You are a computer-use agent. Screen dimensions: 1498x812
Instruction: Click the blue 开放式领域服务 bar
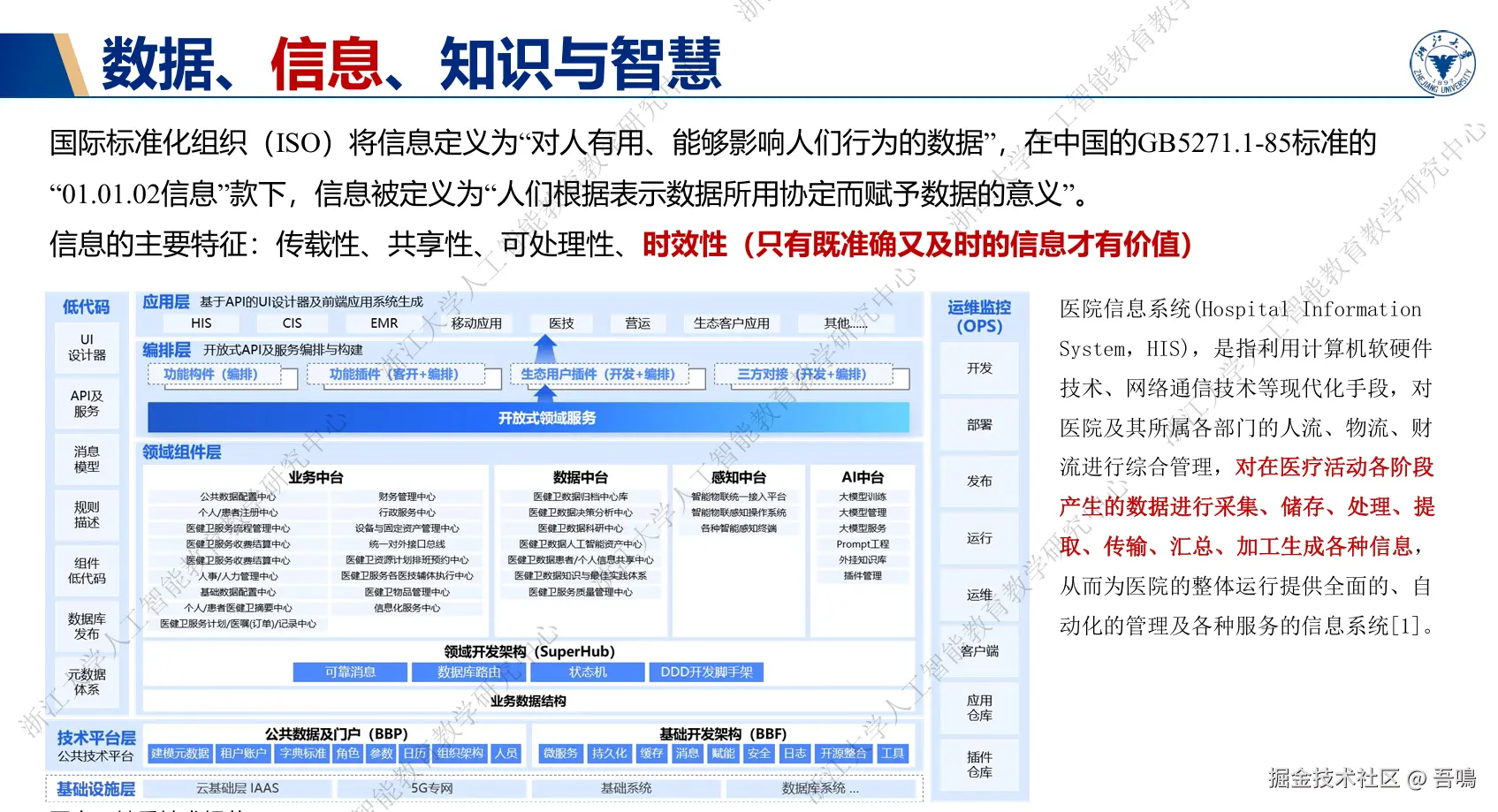(x=528, y=418)
